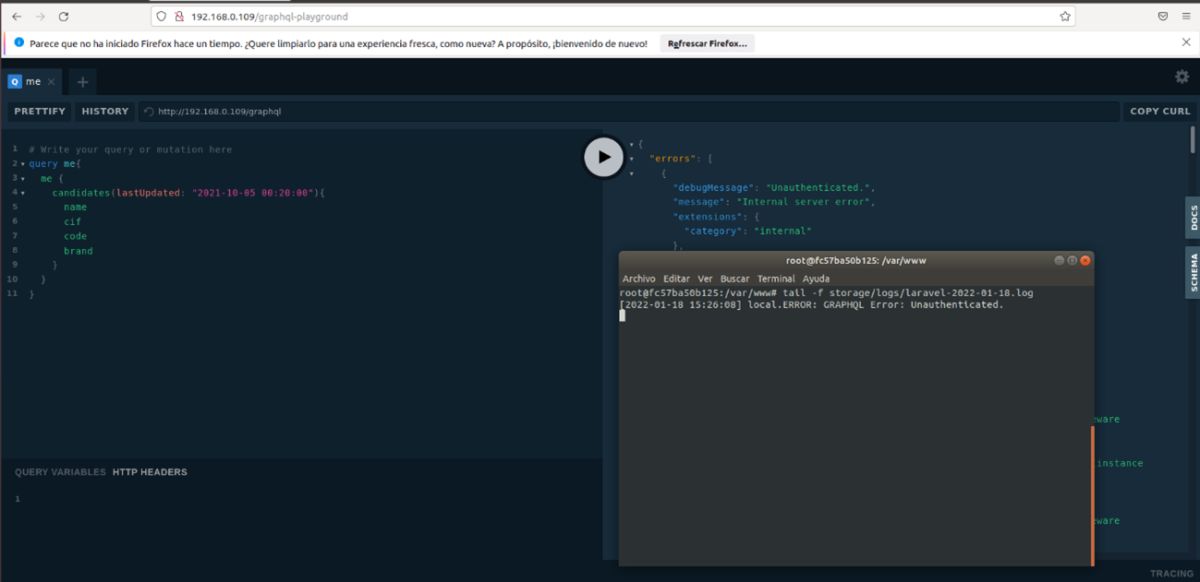Click the lastUpdated date string value

[x=253, y=192]
